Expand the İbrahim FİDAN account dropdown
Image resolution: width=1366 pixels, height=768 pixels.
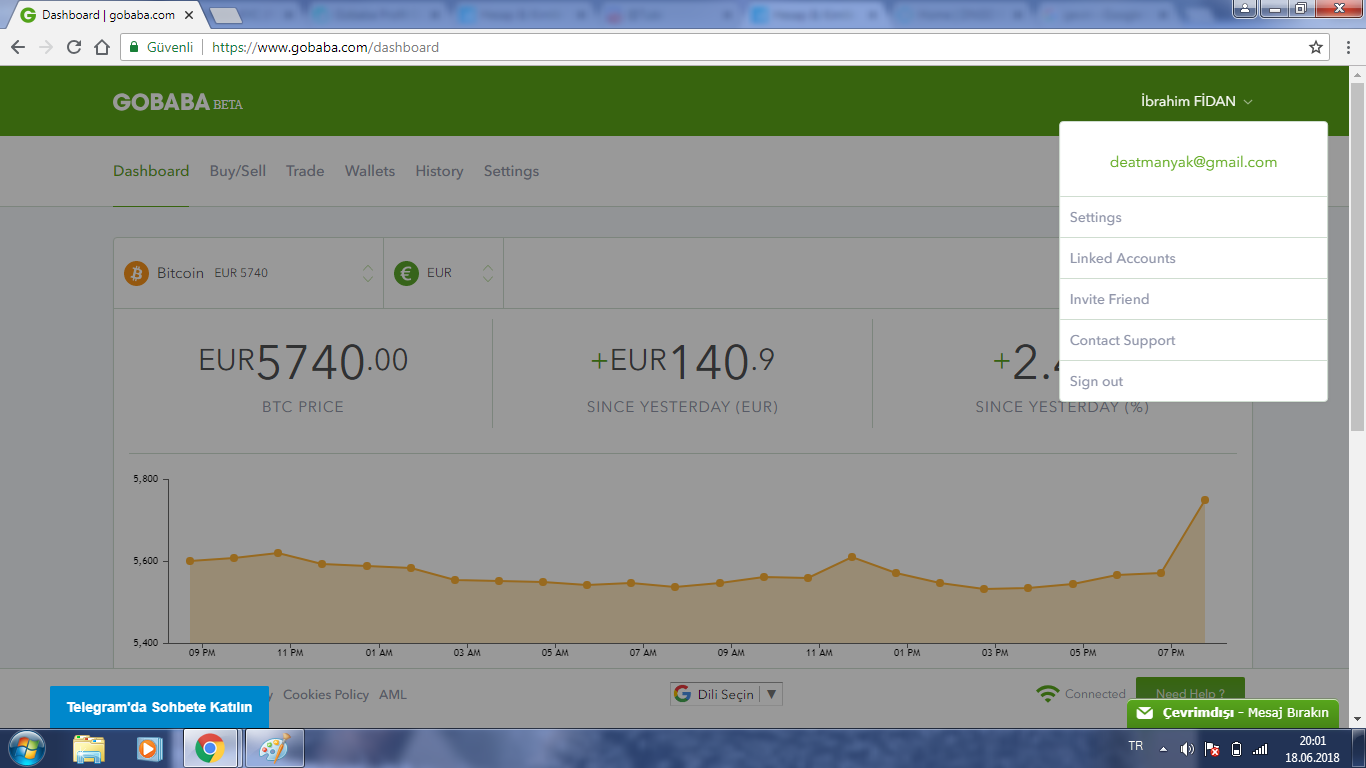click(1196, 101)
